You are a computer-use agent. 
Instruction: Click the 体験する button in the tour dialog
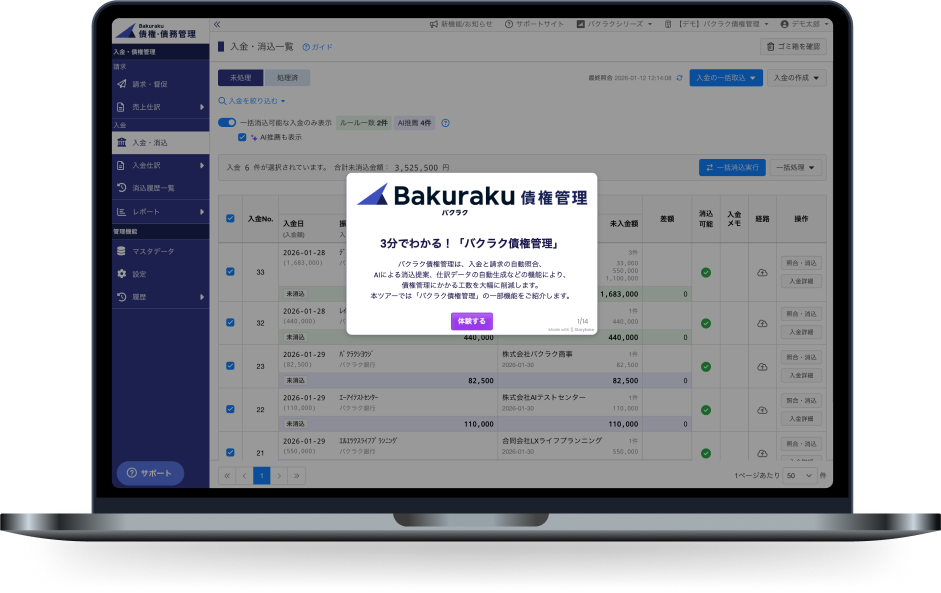point(472,321)
